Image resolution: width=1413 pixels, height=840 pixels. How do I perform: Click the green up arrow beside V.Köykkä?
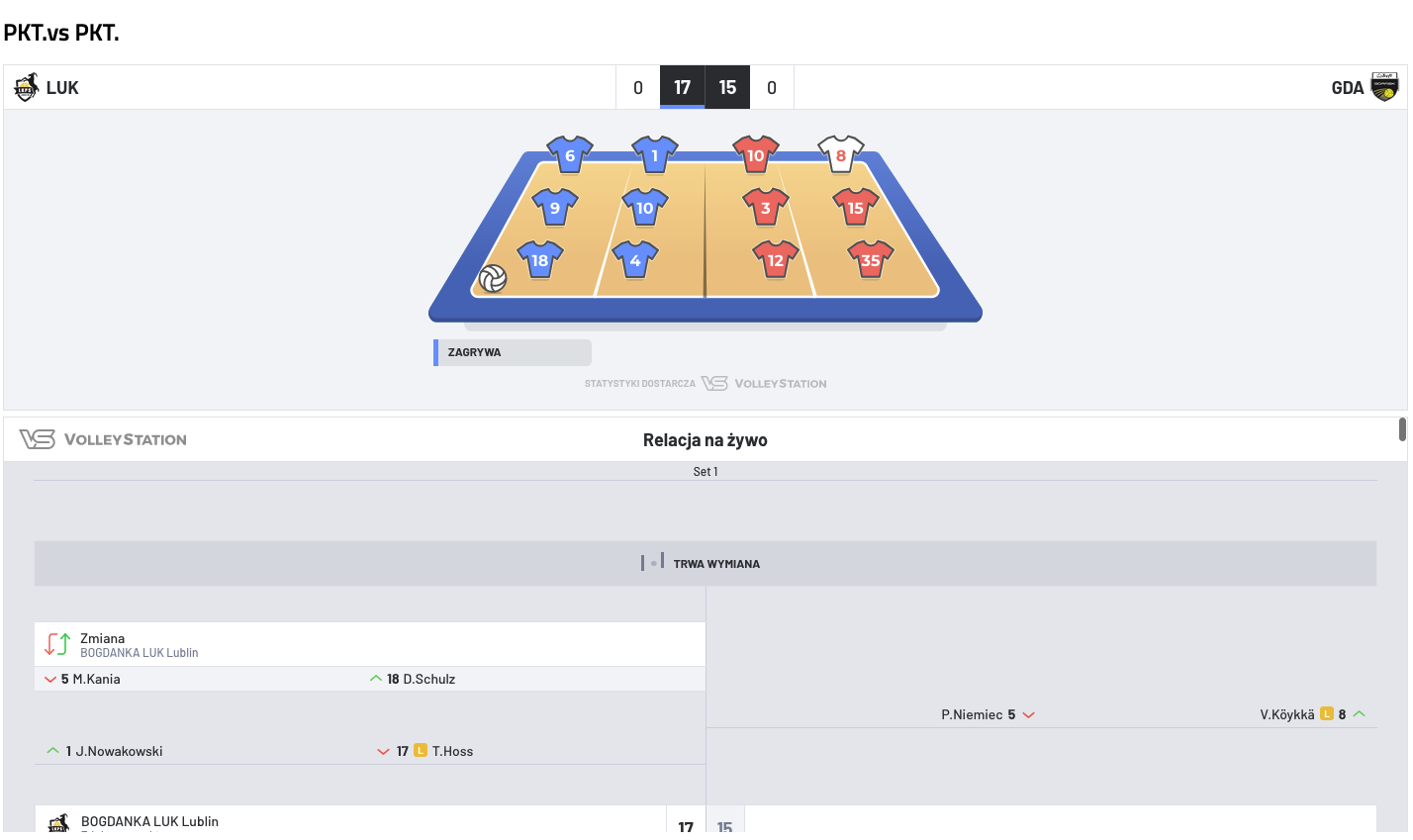coord(1360,714)
